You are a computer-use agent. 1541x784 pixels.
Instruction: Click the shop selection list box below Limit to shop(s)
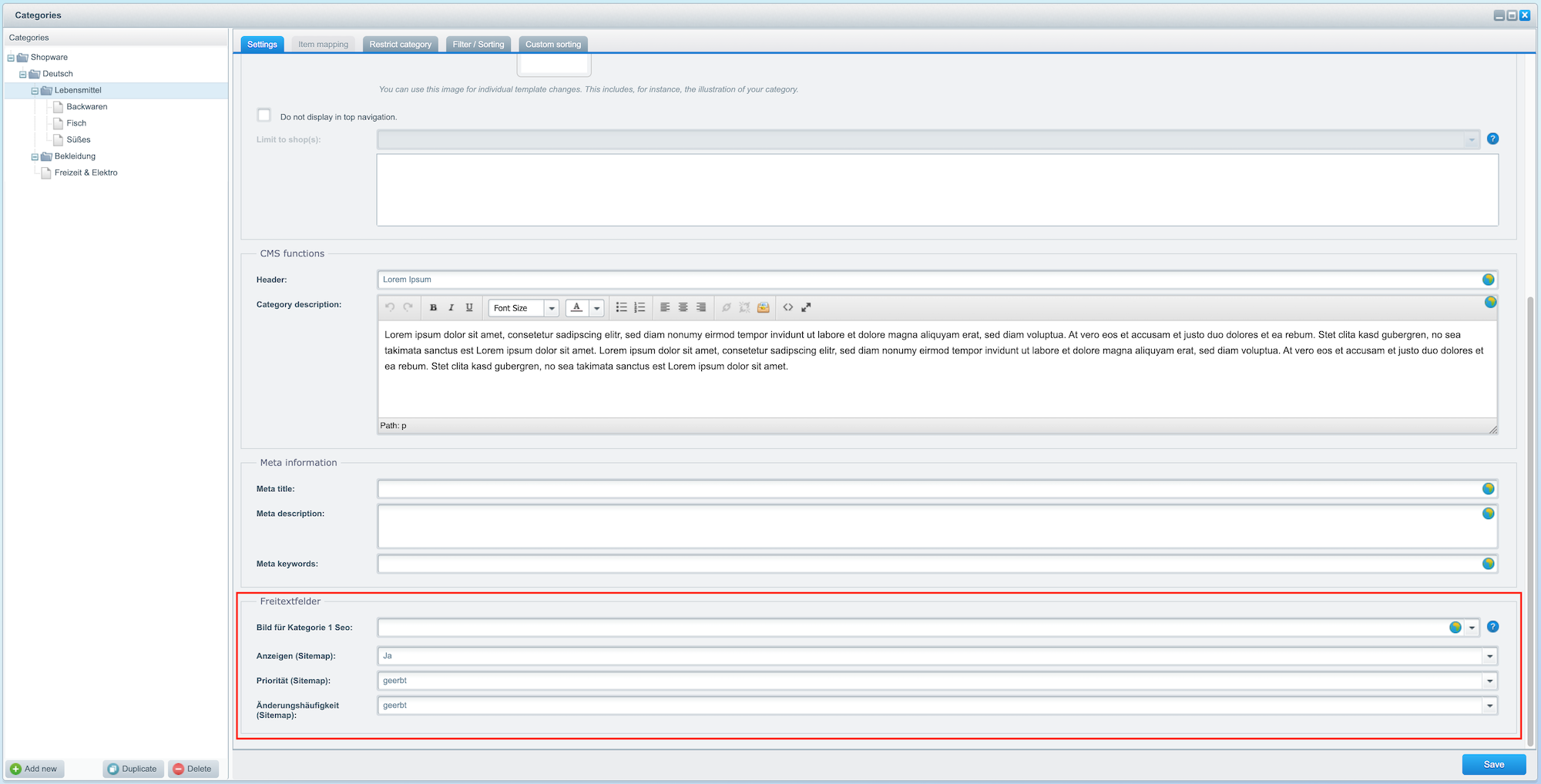click(x=937, y=190)
